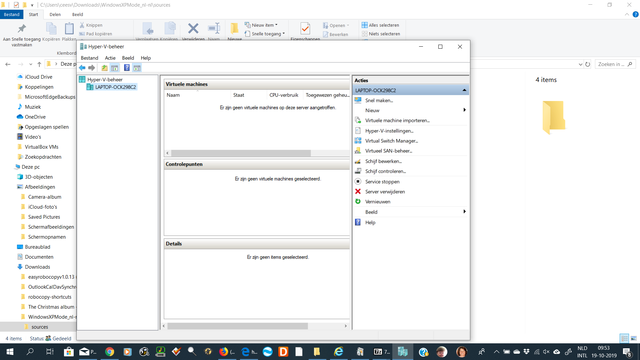
Task: Open the address bar history dropdown arrow
Action: coord(580,64)
